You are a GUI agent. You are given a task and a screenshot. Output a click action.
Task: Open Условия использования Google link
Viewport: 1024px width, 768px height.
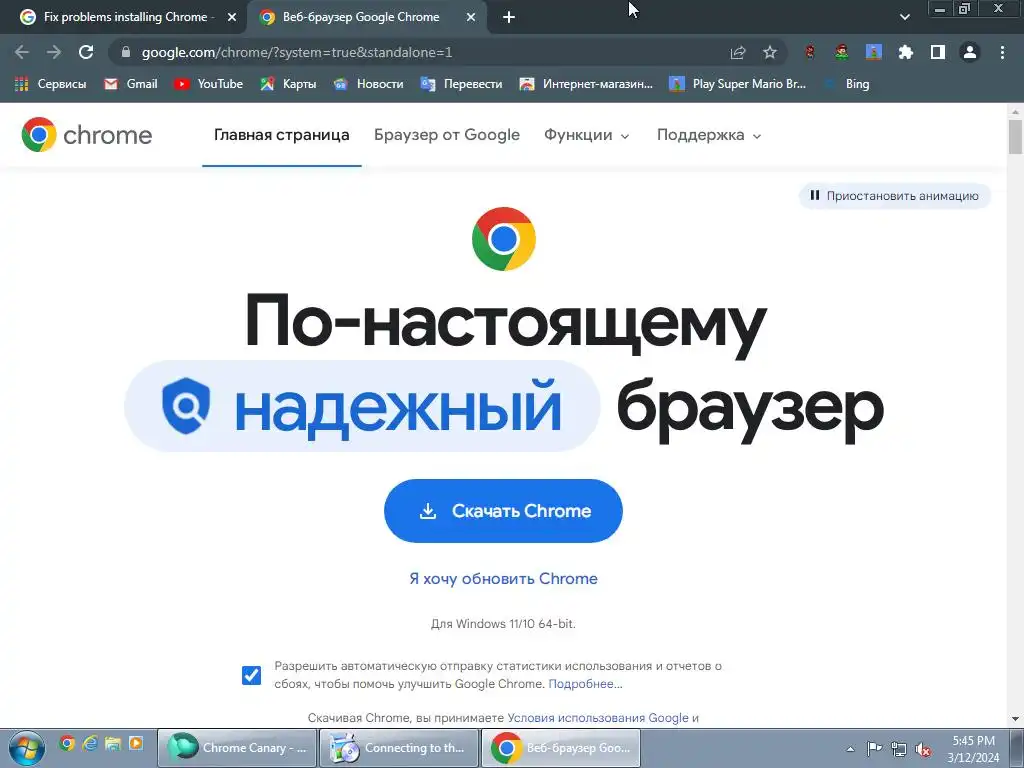(598, 718)
